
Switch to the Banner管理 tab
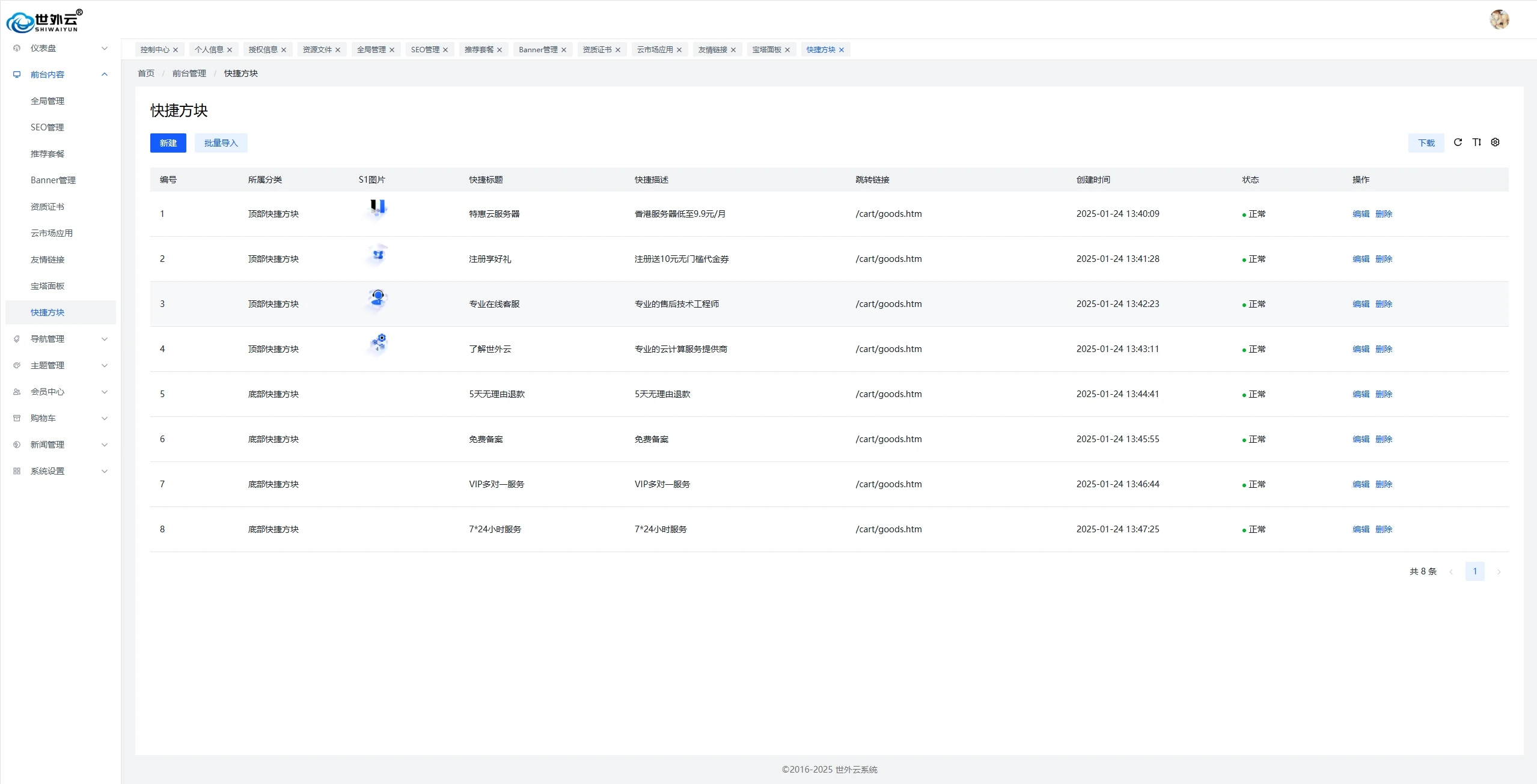pyautogui.click(x=537, y=50)
